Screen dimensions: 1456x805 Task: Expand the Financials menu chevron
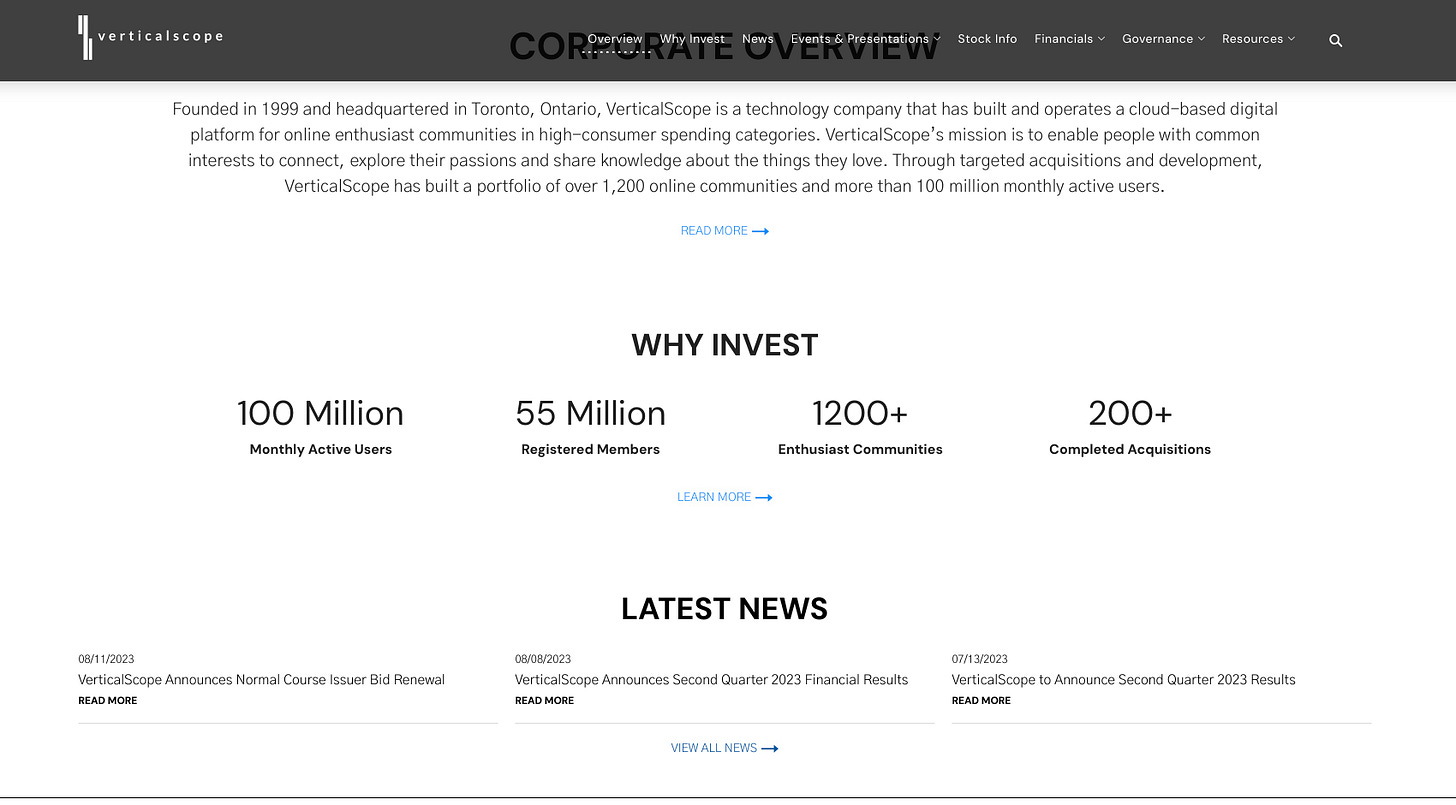(1101, 39)
